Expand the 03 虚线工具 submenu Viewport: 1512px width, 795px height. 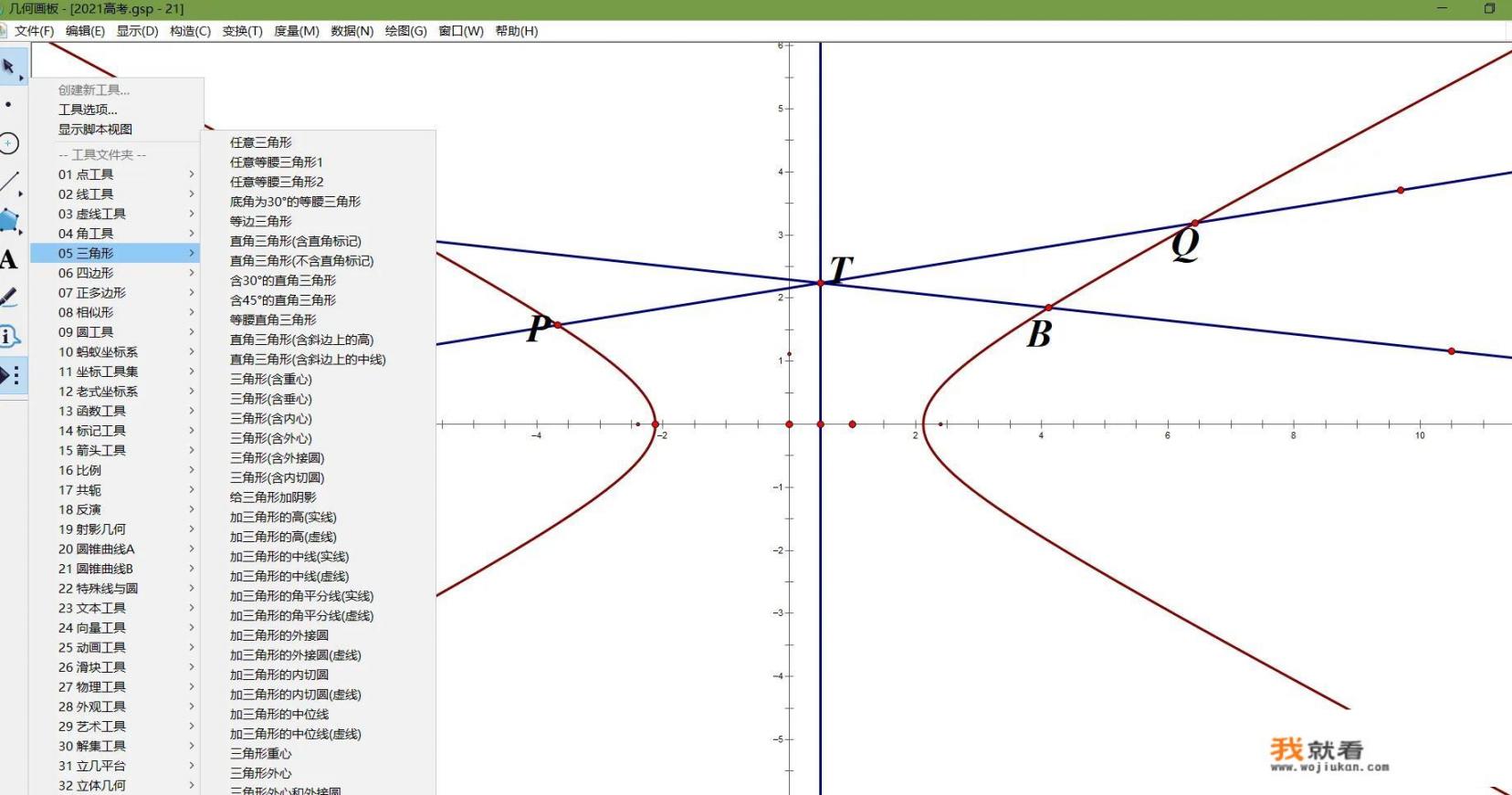pos(116,214)
